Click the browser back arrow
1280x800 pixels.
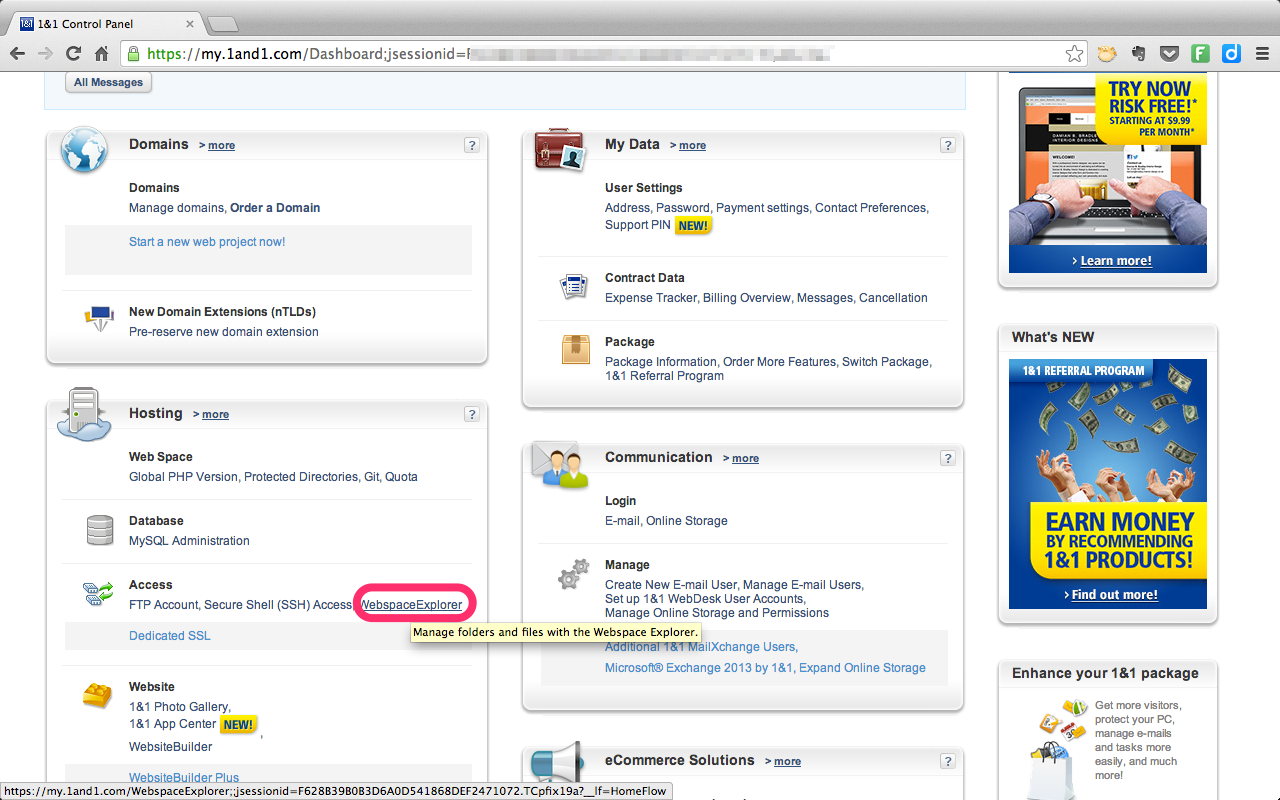(x=18, y=53)
